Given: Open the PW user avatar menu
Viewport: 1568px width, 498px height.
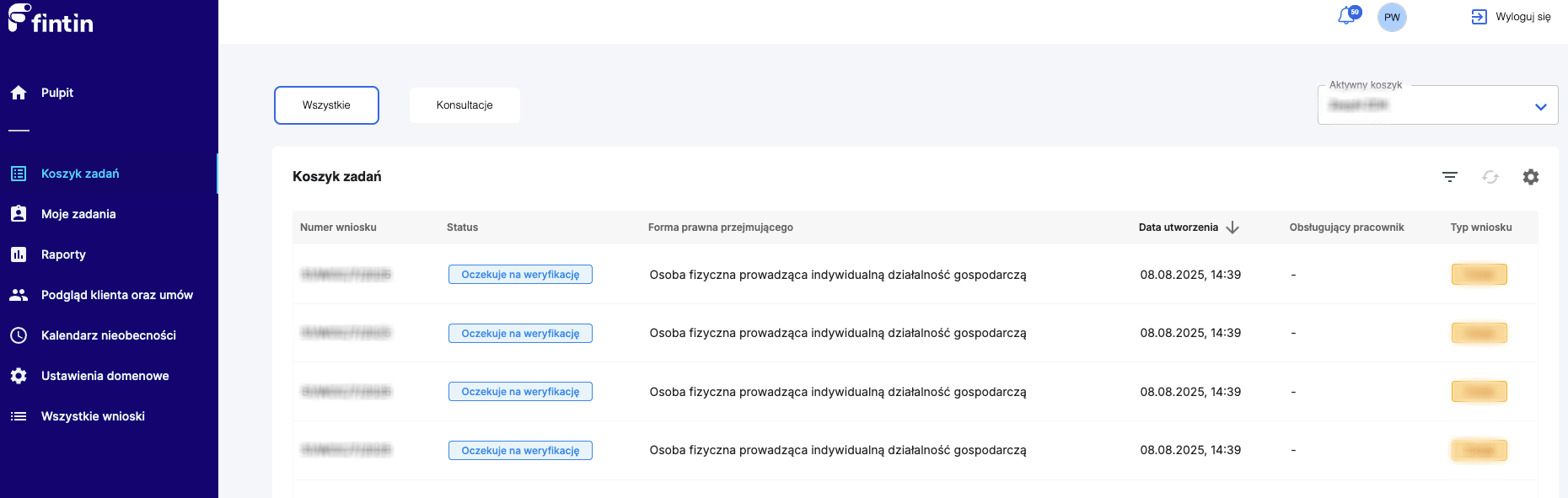Looking at the screenshot, I should pyautogui.click(x=1392, y=17).
